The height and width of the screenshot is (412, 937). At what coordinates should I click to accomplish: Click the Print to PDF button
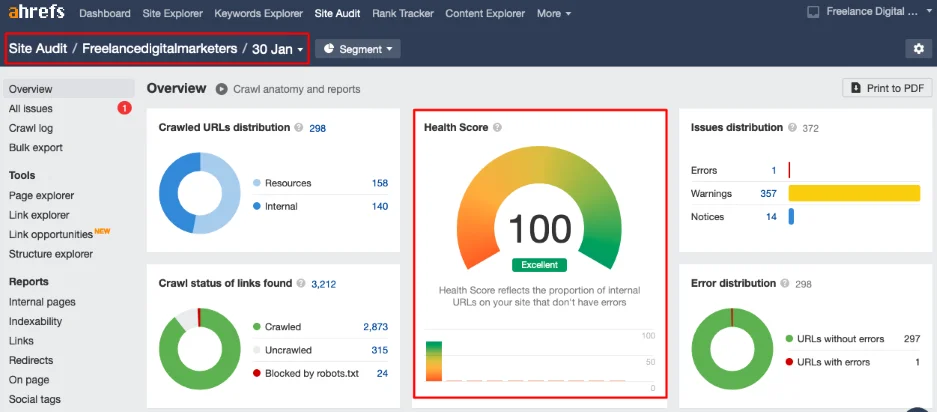887,88
